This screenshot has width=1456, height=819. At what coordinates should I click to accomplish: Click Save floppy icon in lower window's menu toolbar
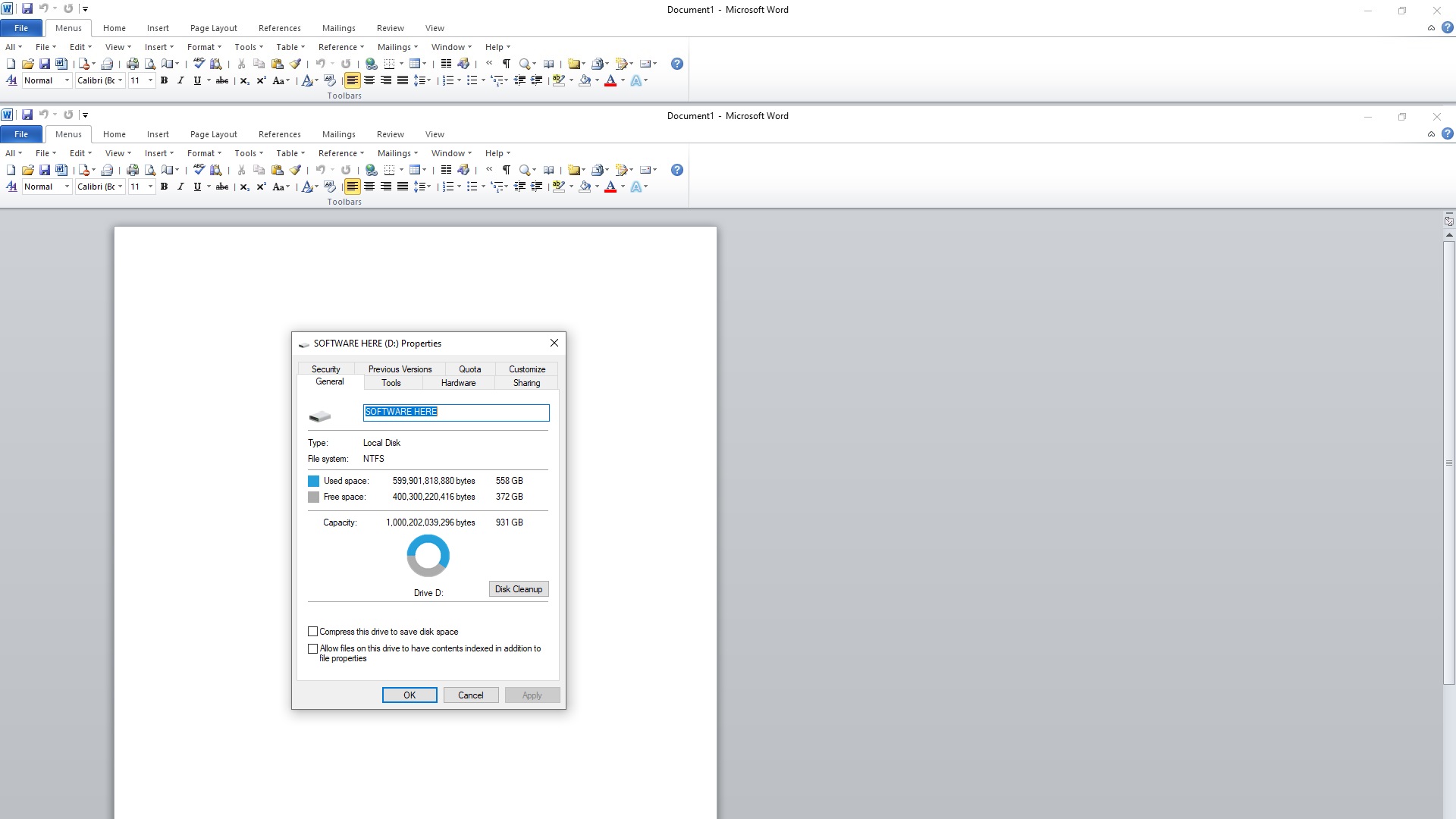[45, 170]
